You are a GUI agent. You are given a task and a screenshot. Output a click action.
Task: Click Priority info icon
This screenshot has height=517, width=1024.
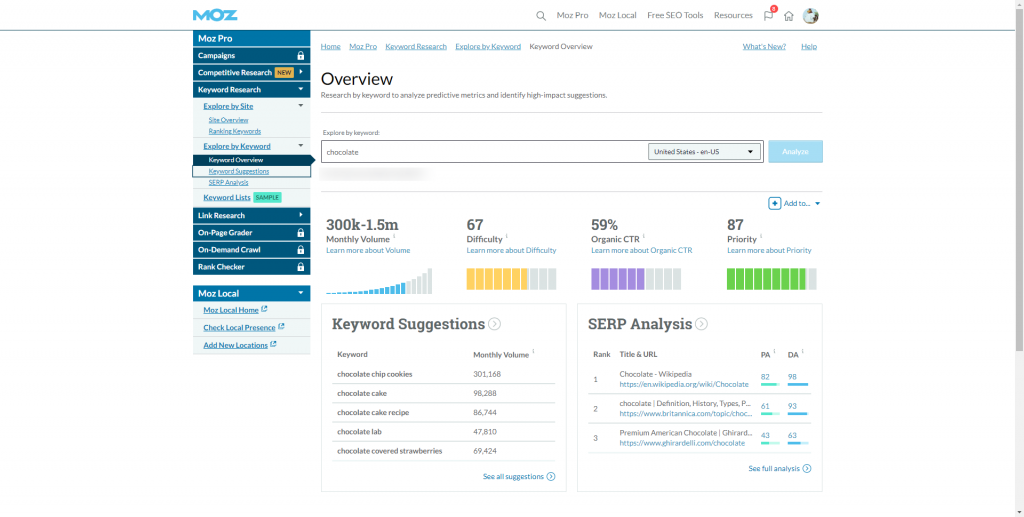(x=761, y=236)
